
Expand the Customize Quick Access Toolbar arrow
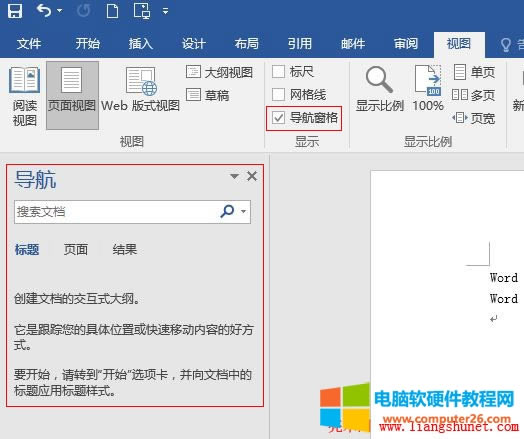tap(165, 11)
